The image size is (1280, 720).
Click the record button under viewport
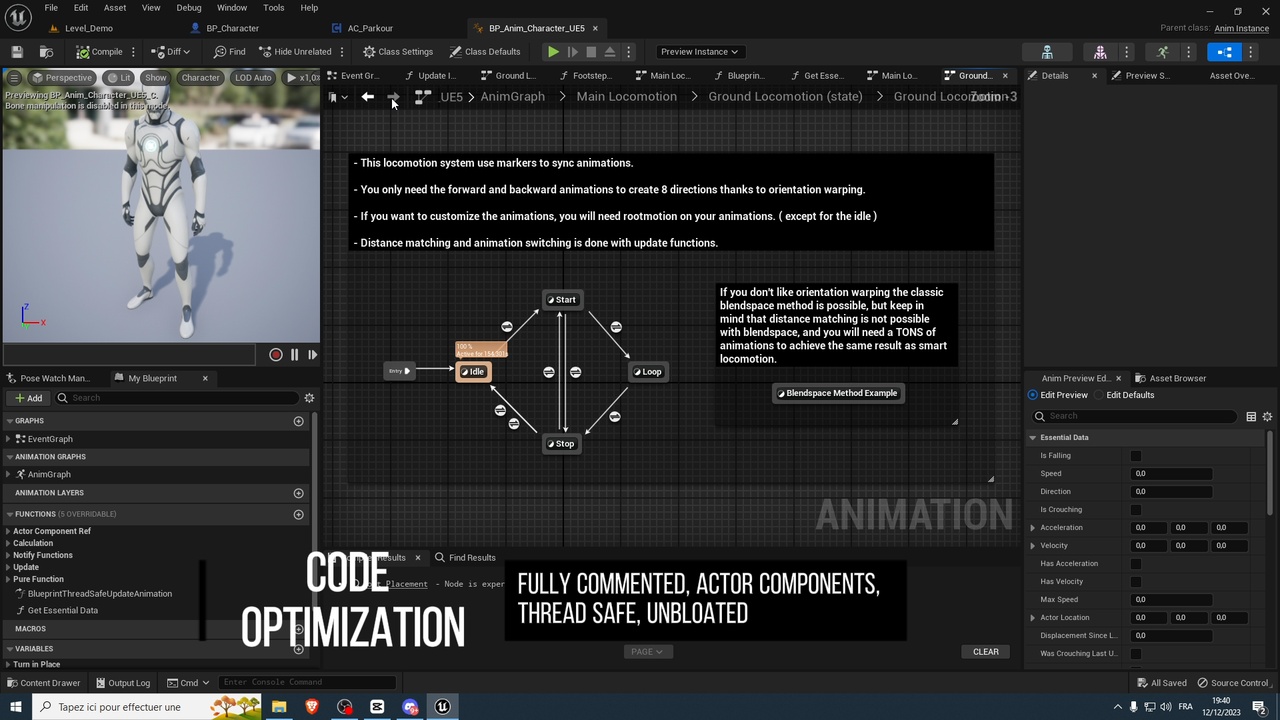tap(276, 355)
